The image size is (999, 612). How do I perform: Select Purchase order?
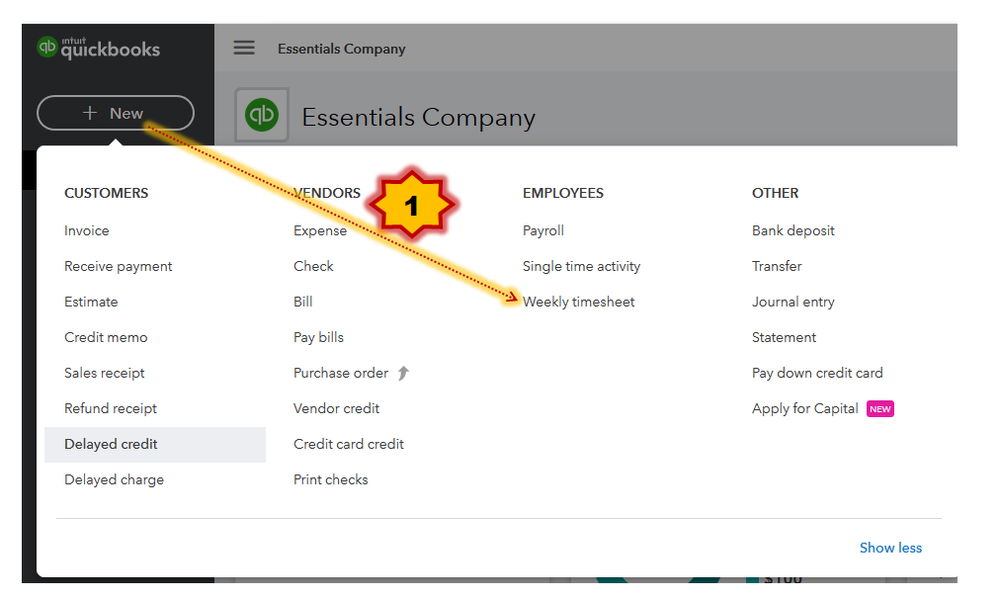tap(340, 373)
